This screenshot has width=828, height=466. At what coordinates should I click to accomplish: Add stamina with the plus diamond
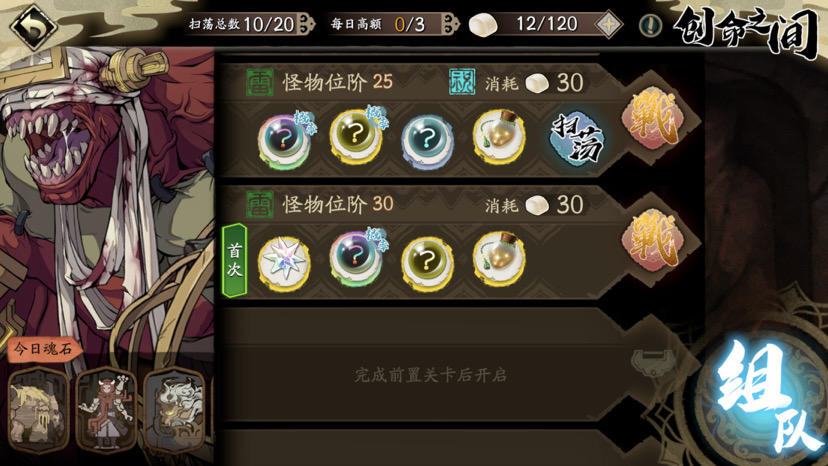[x=609, y=25]
